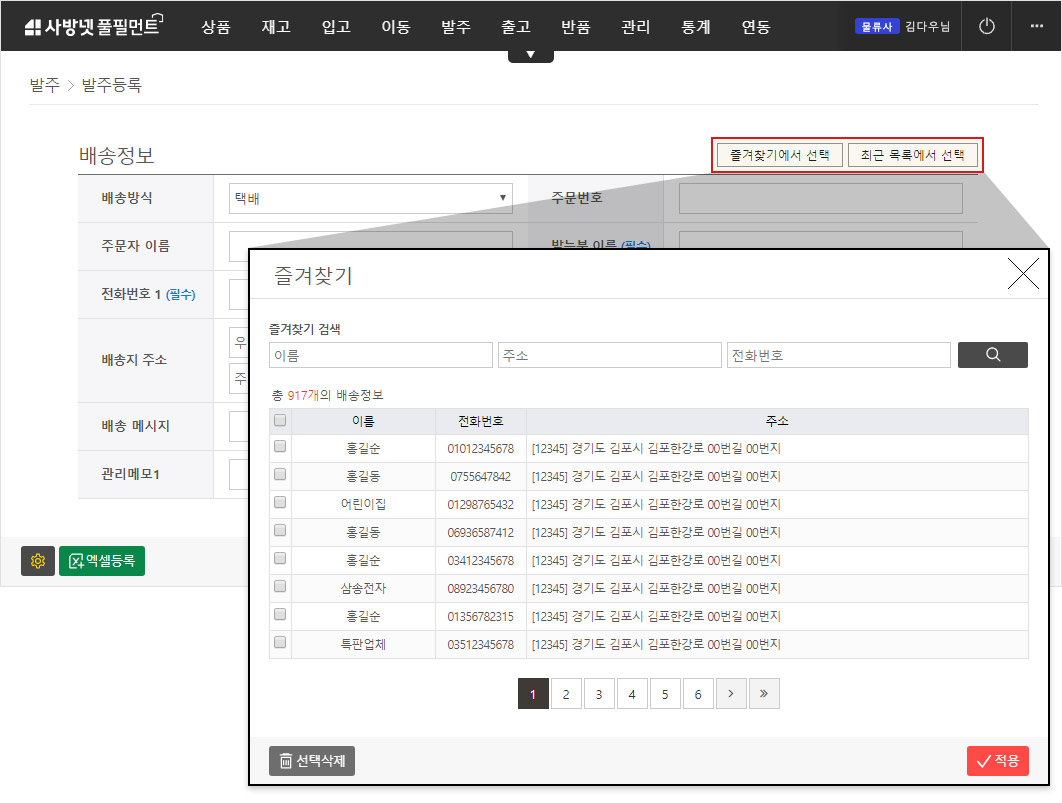The height and width of the screenshot is (803, 1062).
Task: Go to page 3 in pagination
Action: (x=599, y=693)
